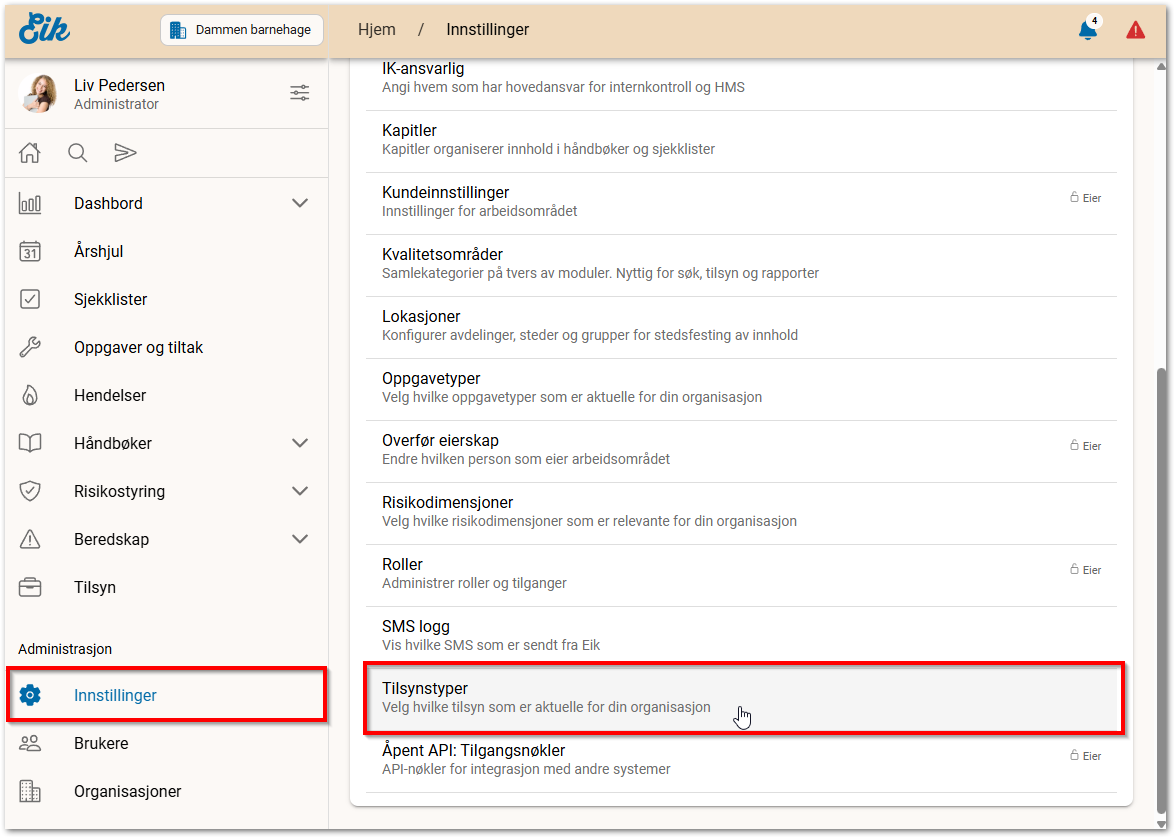Viewport: 1175px width, 838px height.
Task: Expand the Dashbord menu chevron
Action: click(299, 203)
